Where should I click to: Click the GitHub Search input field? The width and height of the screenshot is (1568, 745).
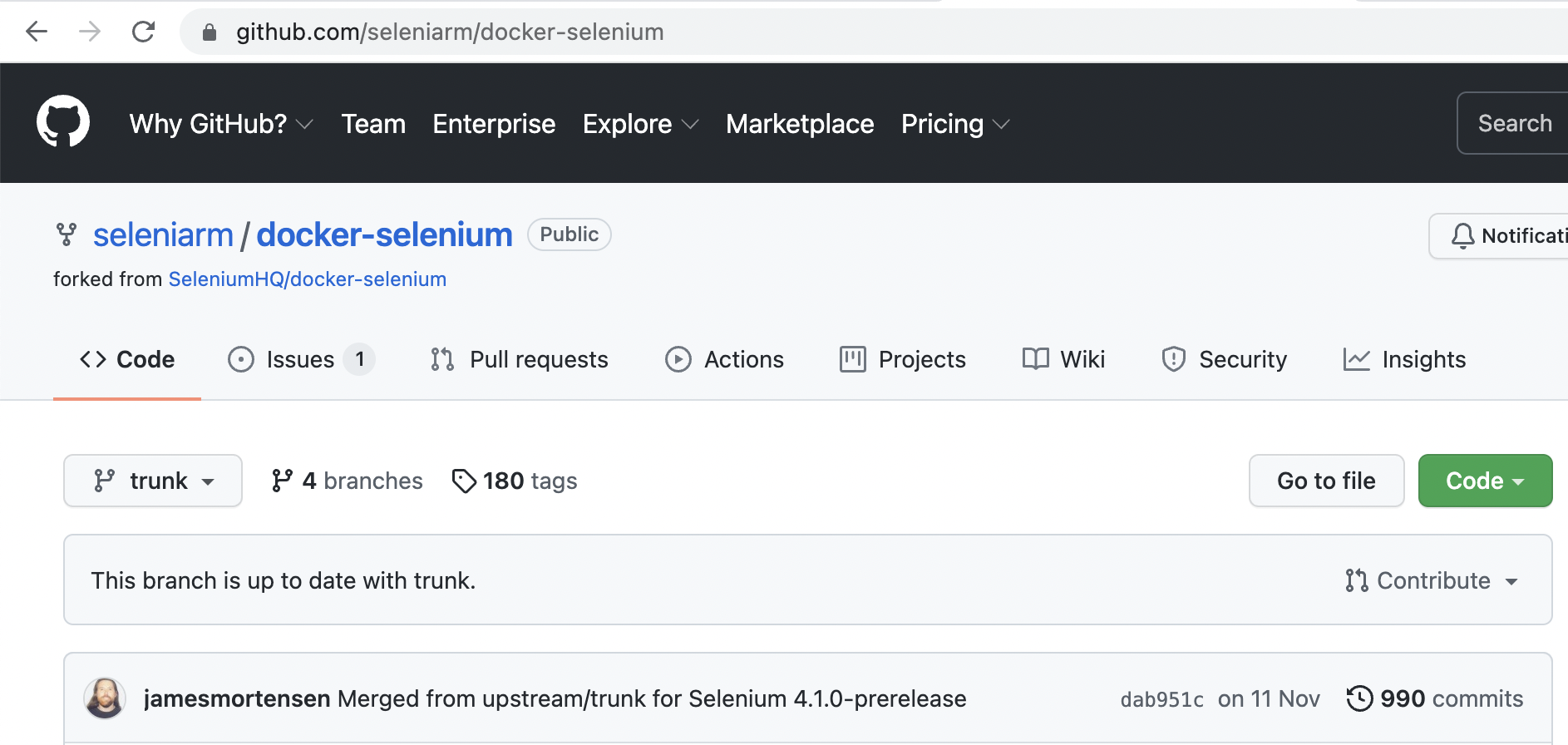[1515, 123]
